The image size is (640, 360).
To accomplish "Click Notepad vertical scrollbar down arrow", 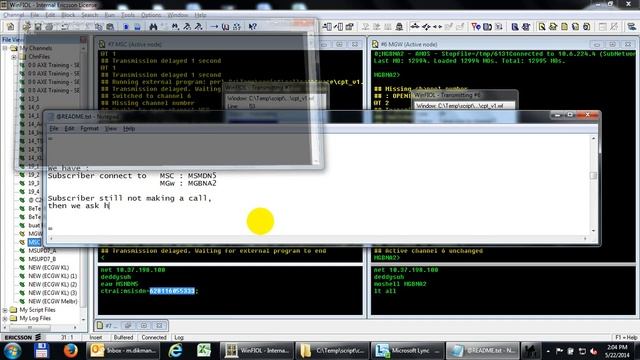I will [593, 231].
